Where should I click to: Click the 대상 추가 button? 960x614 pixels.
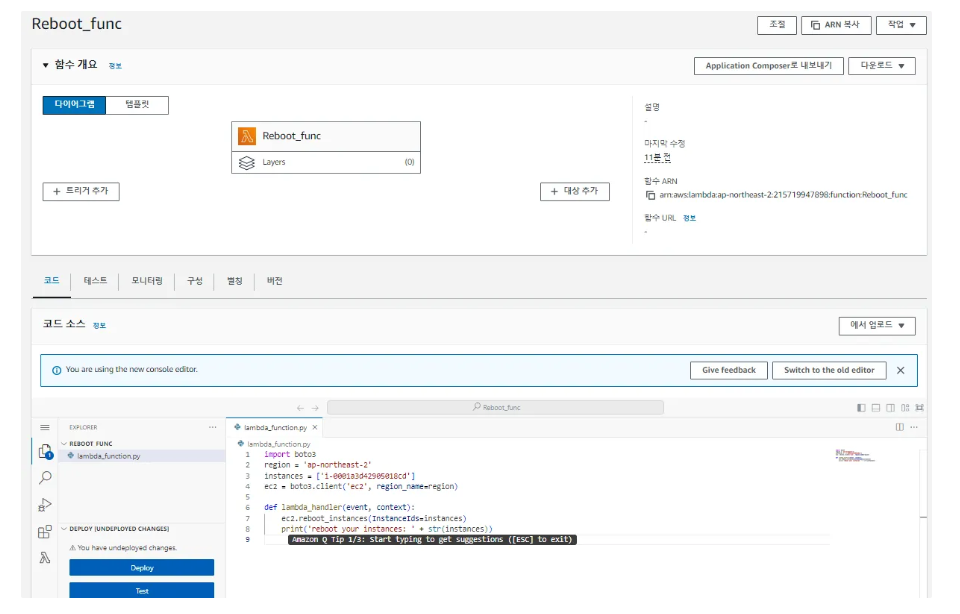[x=575, y=192]
